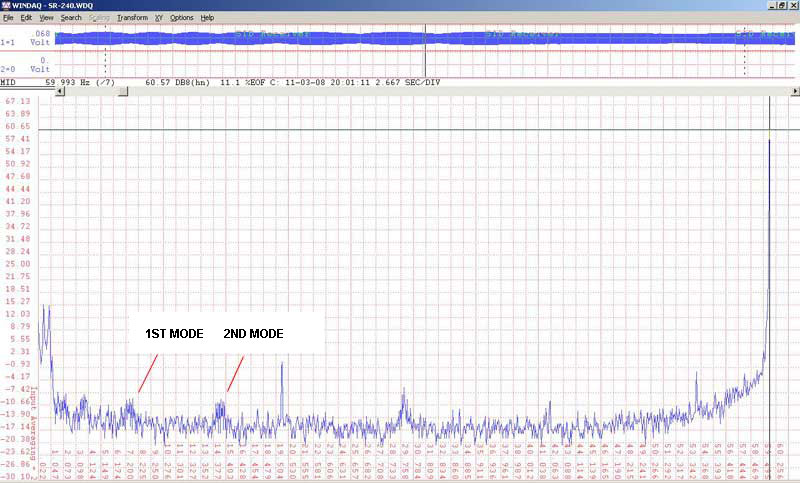Open the File menu
The width and height of the screenshot is (800, 483).
pos(8,17)
